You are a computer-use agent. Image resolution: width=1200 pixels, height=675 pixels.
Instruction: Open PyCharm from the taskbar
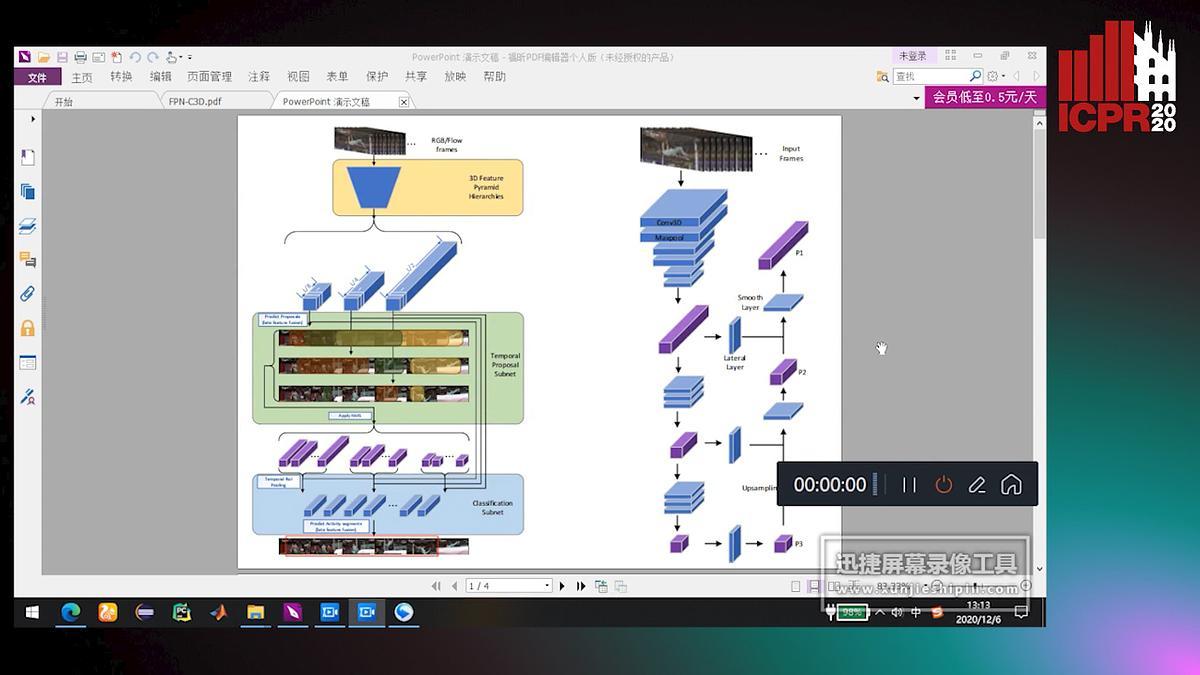pyautogui.click(x=181, y=612)
